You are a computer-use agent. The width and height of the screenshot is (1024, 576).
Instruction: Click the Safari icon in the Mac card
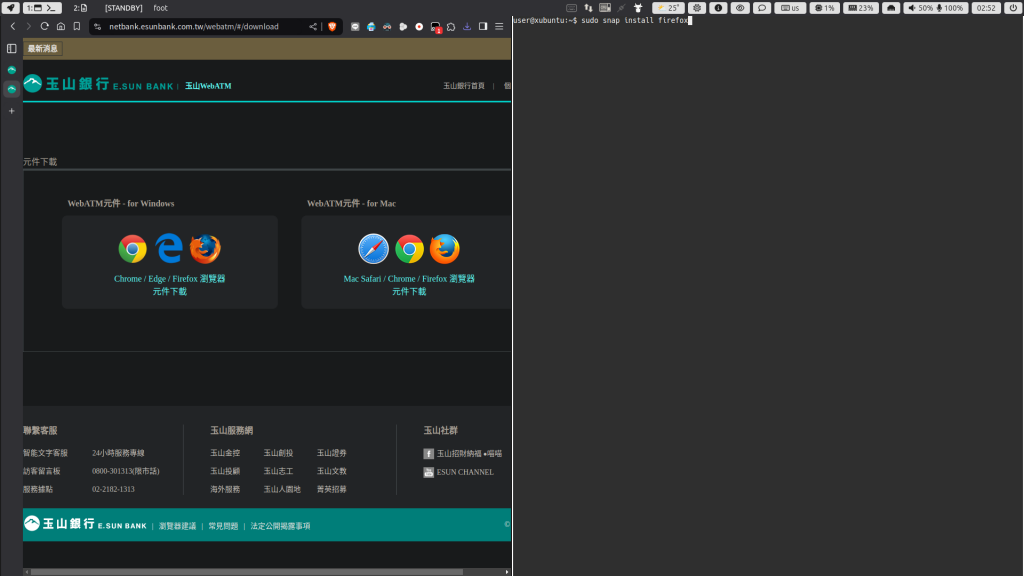pos(374,249)
